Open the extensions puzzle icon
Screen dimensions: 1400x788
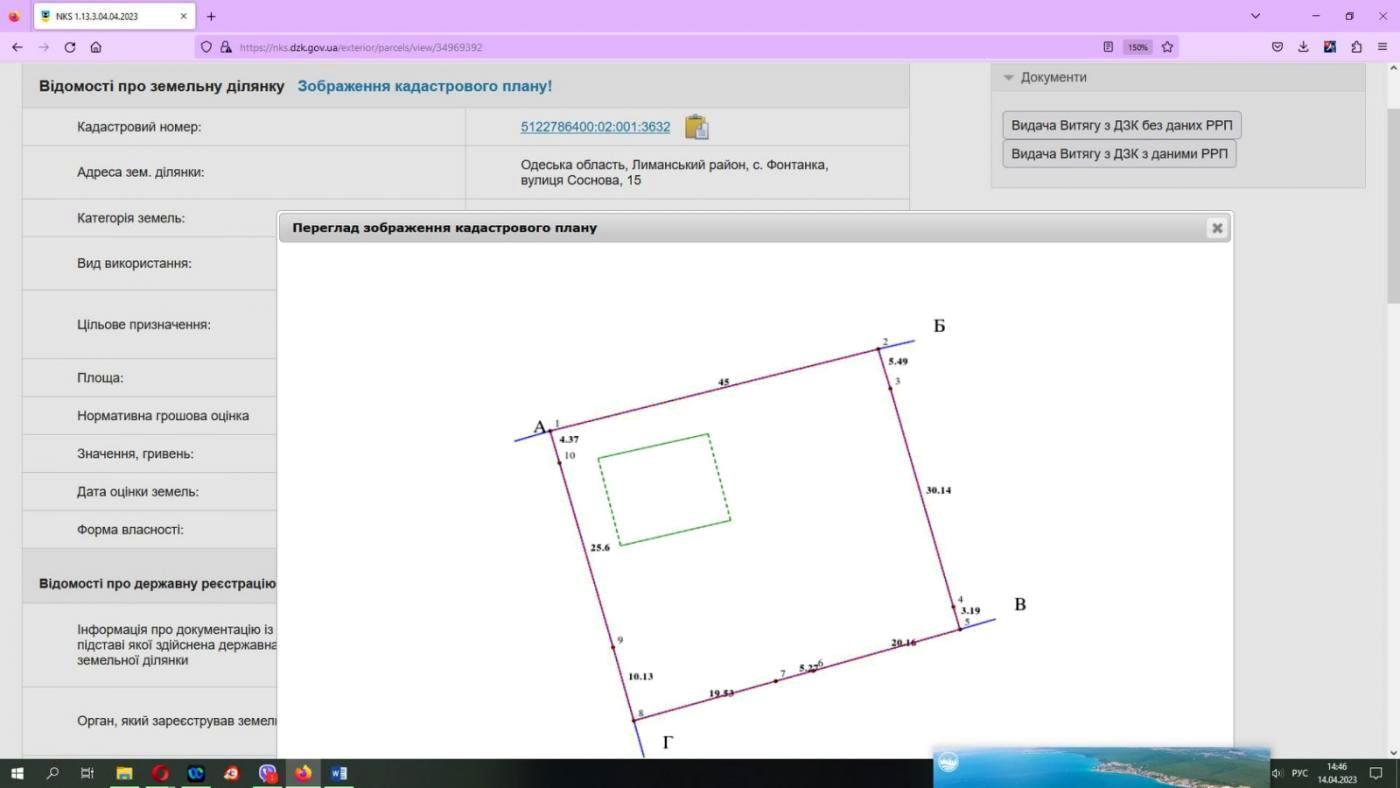click(1356, 47)
